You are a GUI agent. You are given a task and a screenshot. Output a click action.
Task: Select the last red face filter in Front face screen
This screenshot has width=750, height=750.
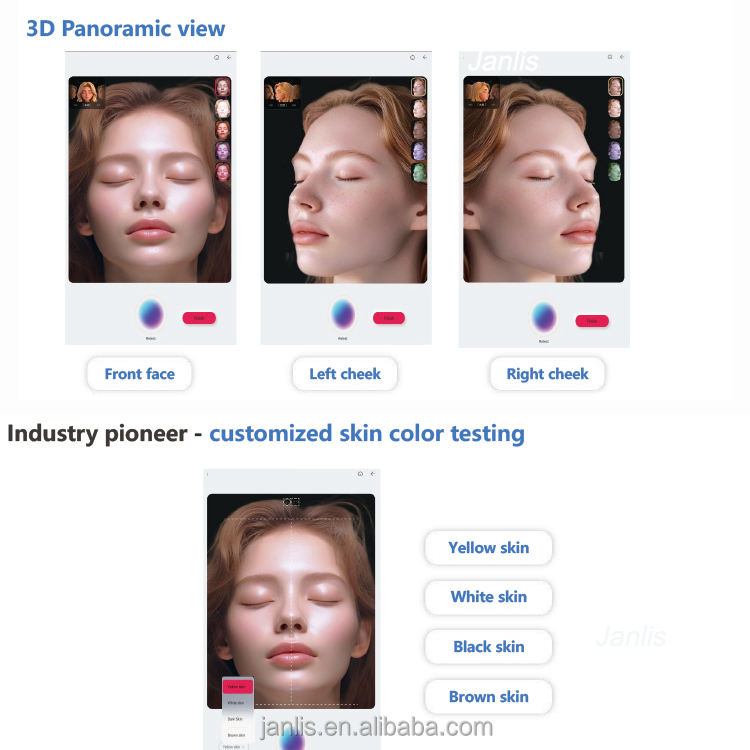223,172
